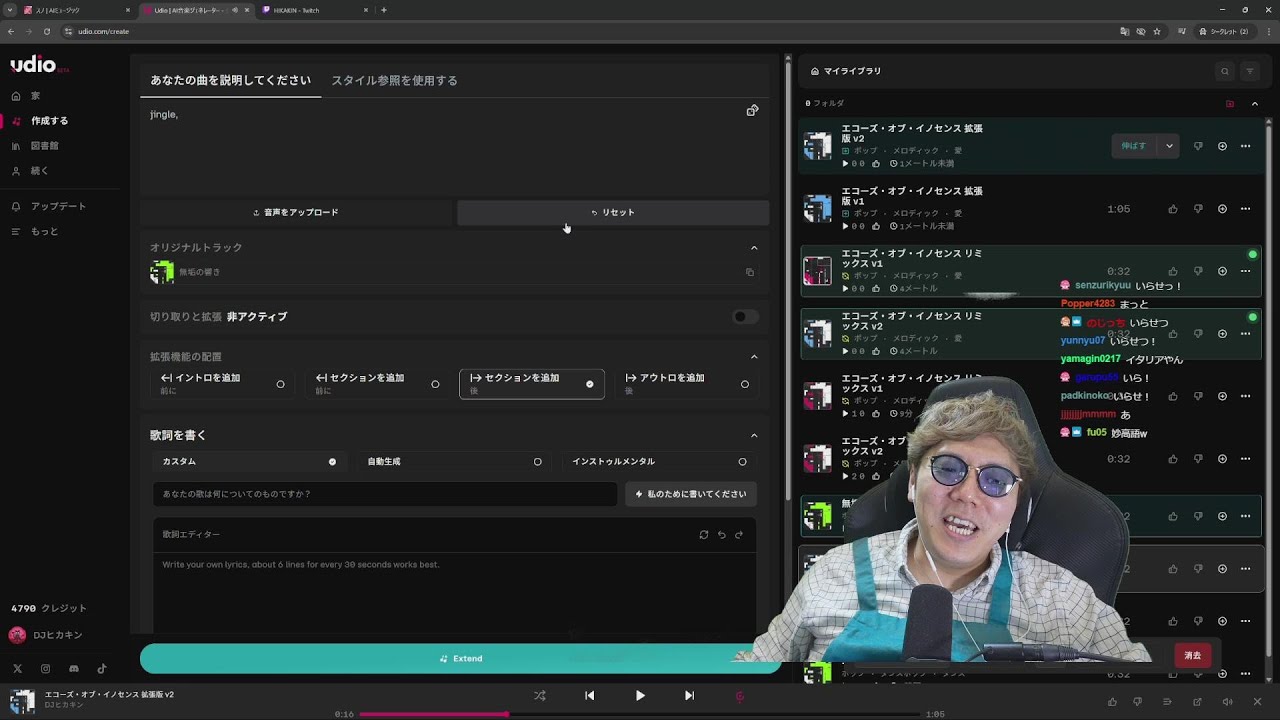Dislike the playing track in player bar
1280x720 pixels.
[x=1137, y=702]
